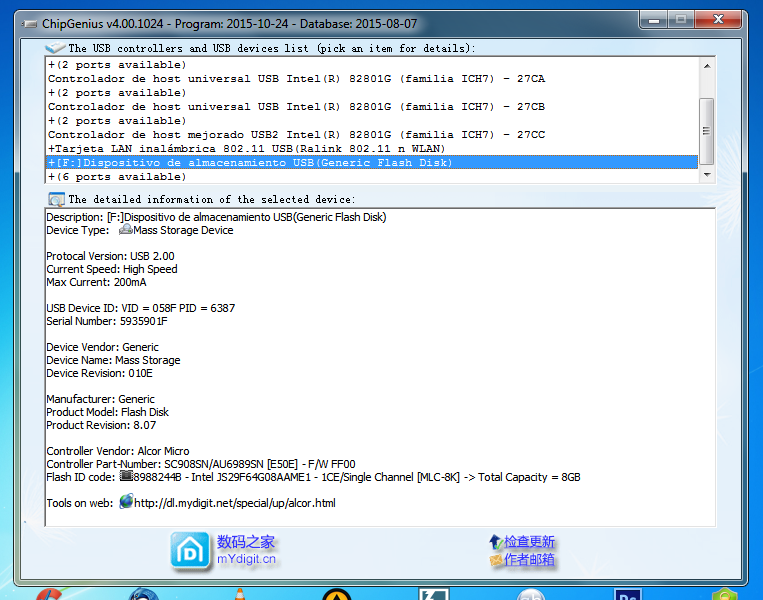This screenshot has height=600, width=763.
Task: Close the ChipGenius window
Action: tap(718, 20)
